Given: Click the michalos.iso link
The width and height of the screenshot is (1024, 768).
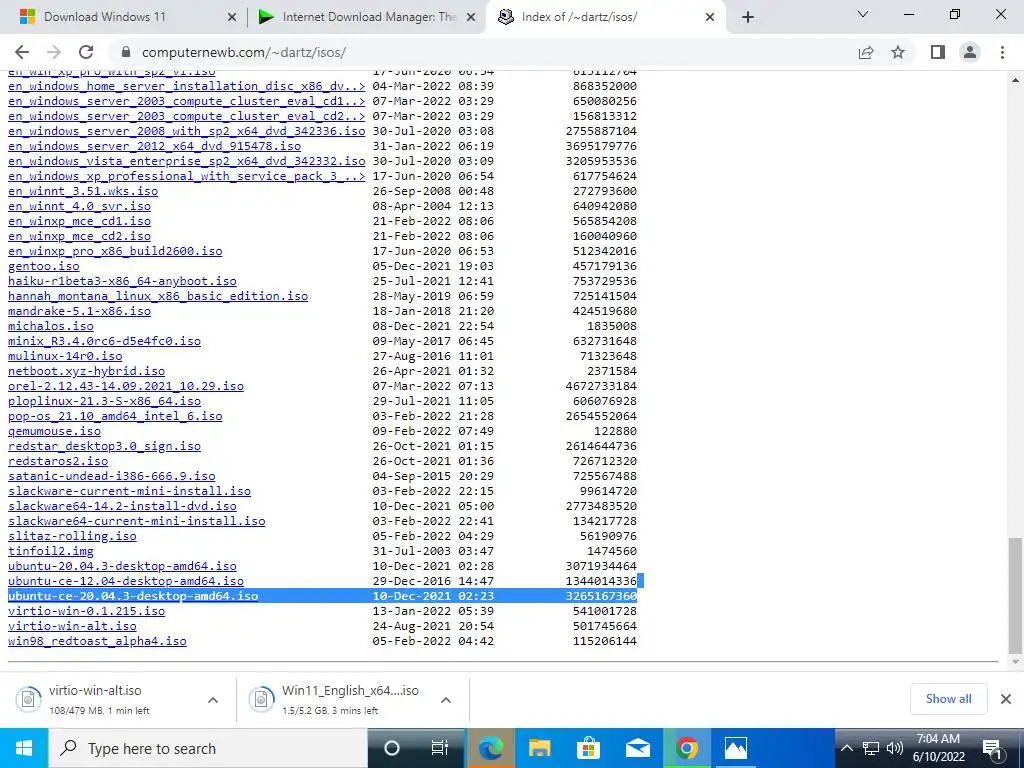Looking at the screenshot, I should [x=51, y=327].
